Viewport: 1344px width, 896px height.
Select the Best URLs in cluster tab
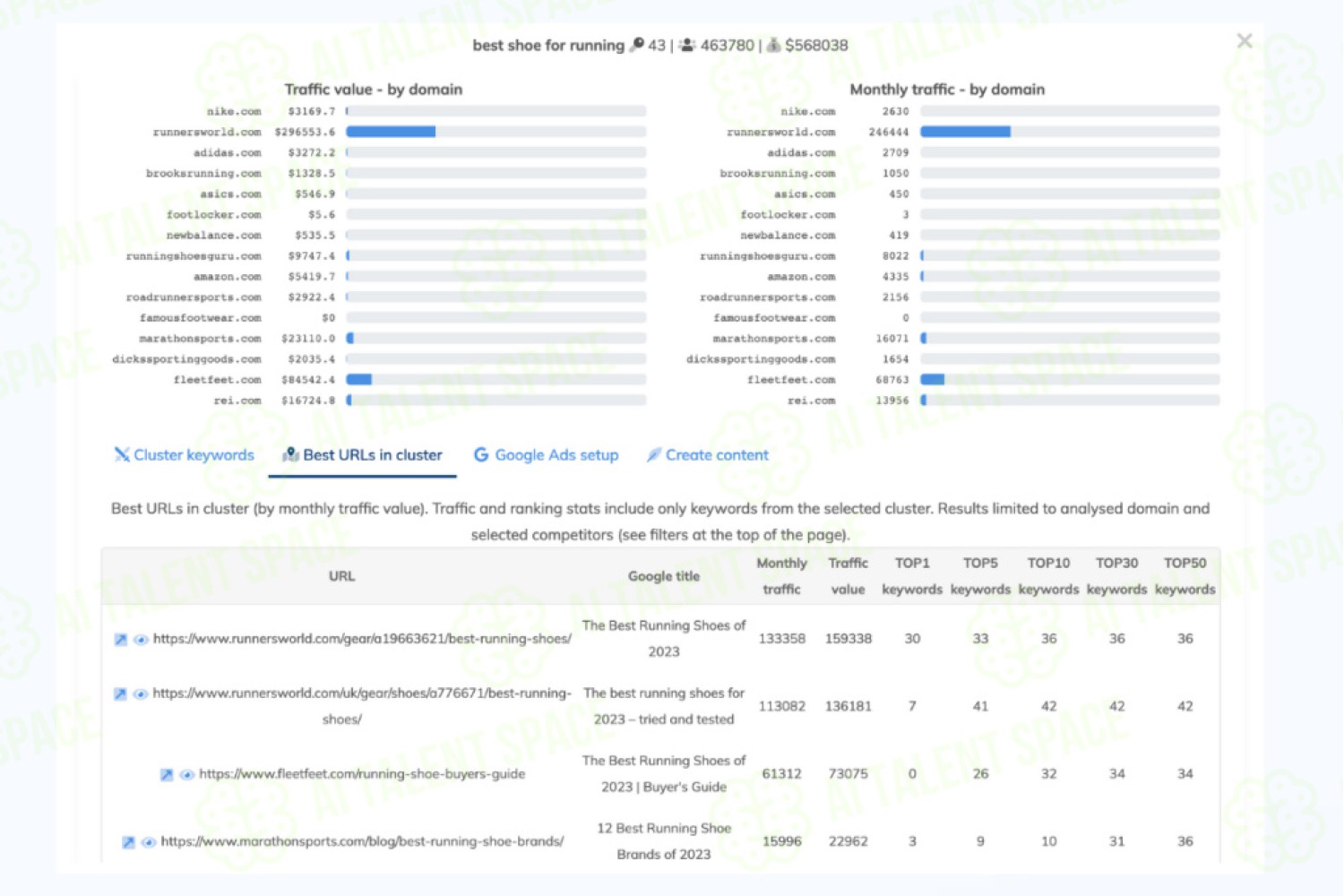[363, 455]
